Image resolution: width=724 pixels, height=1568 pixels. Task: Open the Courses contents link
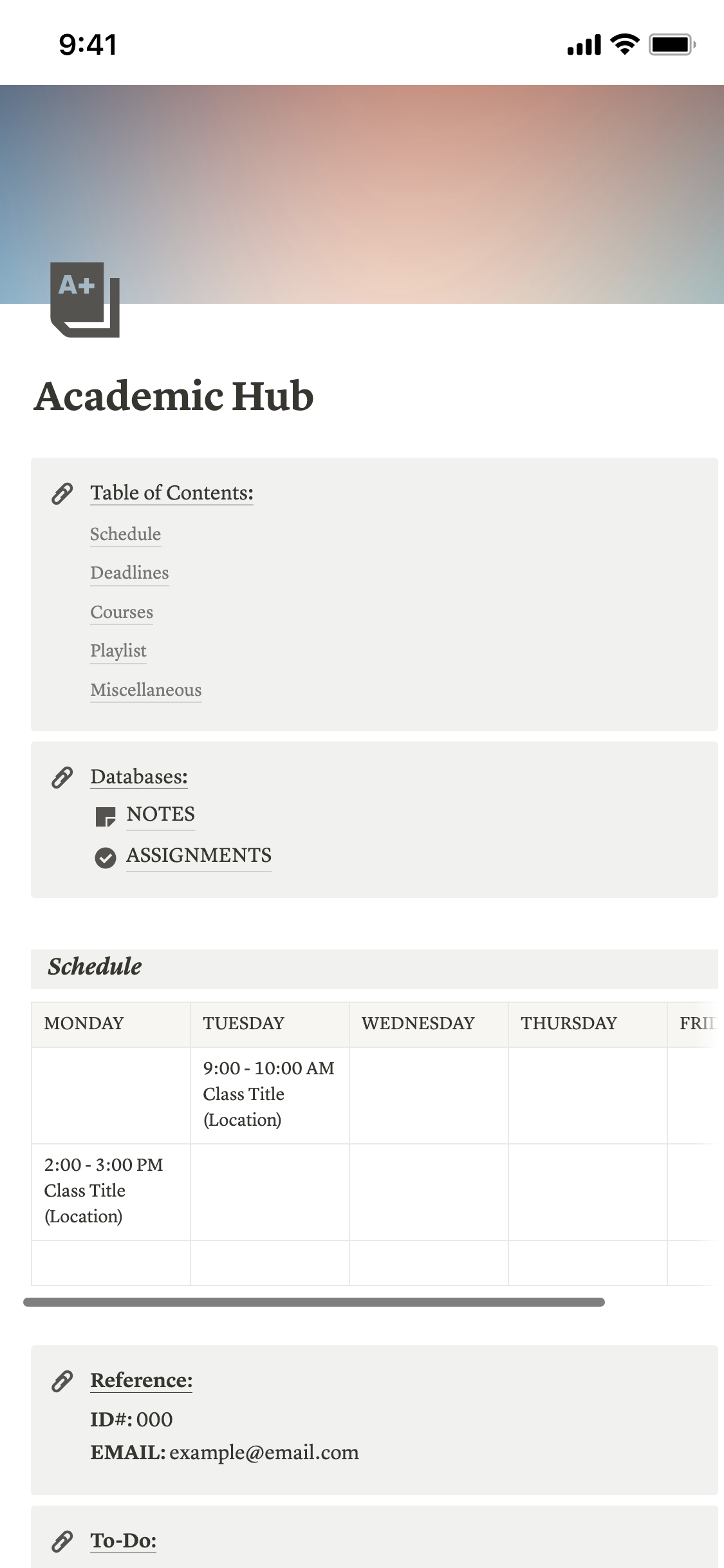(x=122, y=612)
